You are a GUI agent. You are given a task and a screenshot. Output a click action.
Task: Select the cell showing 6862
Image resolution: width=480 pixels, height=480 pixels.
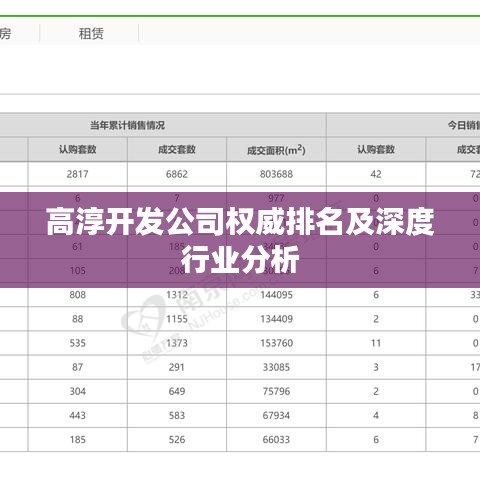click(x=177, y=174)
